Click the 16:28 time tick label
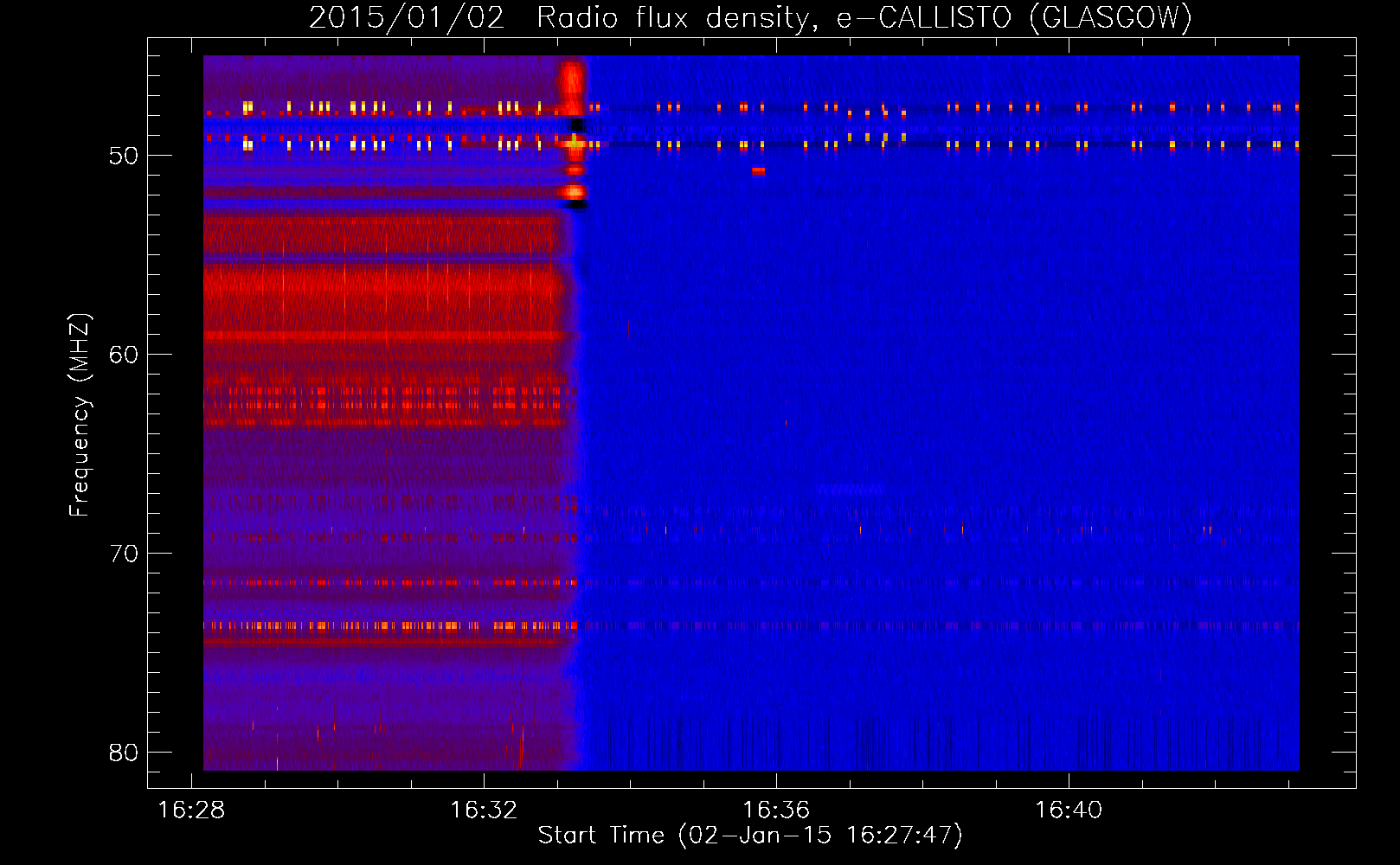 [x=191, y=811]
